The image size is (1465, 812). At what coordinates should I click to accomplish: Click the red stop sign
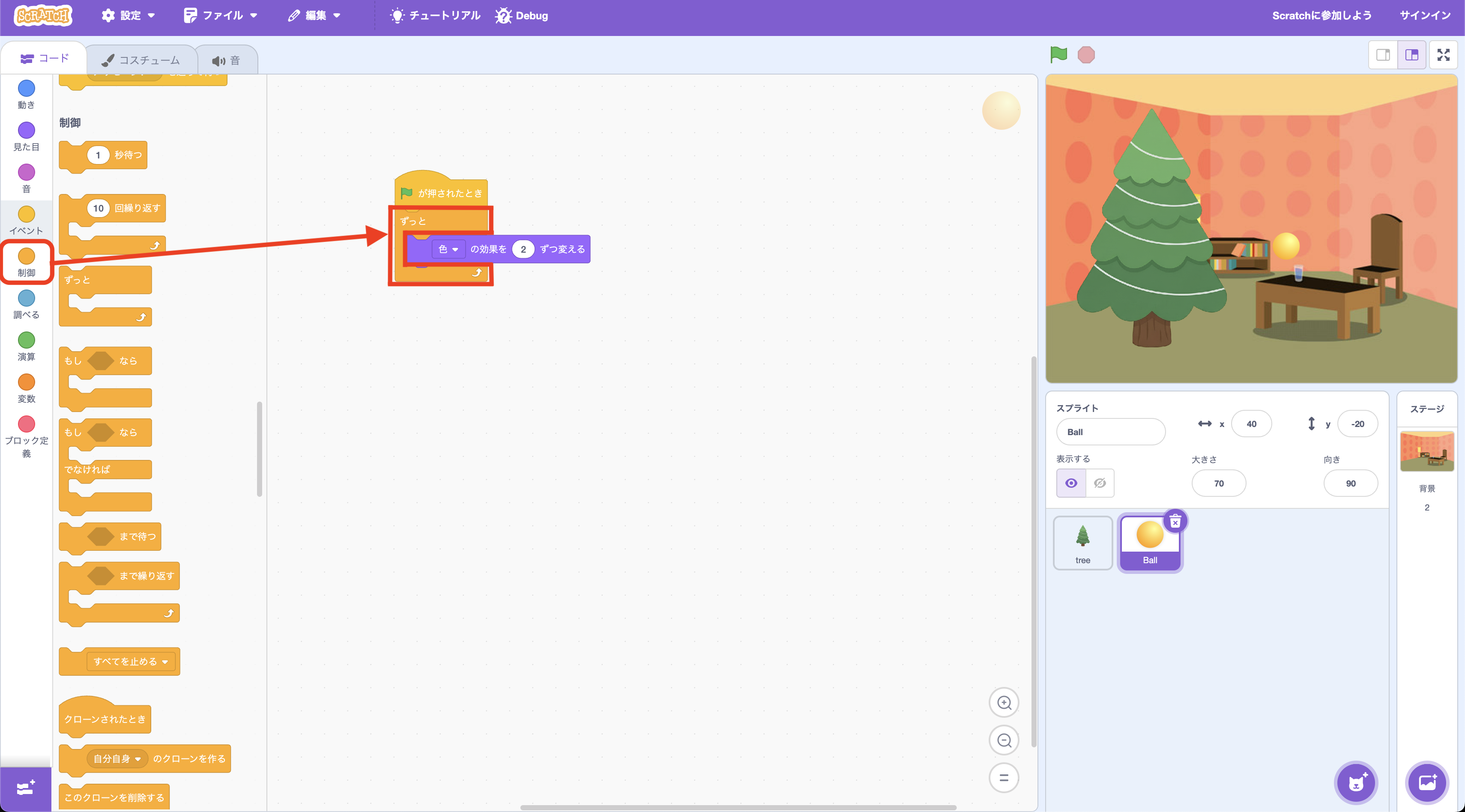coord(1087,54)
